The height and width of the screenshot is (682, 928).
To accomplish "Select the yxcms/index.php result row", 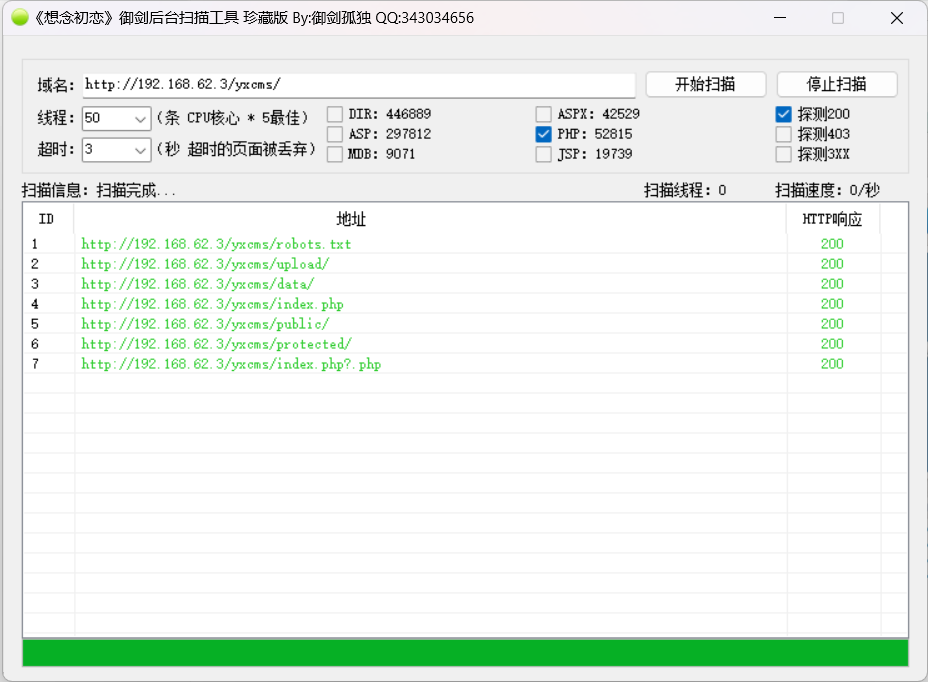I will pyautogui.click(x=465, y=304).
